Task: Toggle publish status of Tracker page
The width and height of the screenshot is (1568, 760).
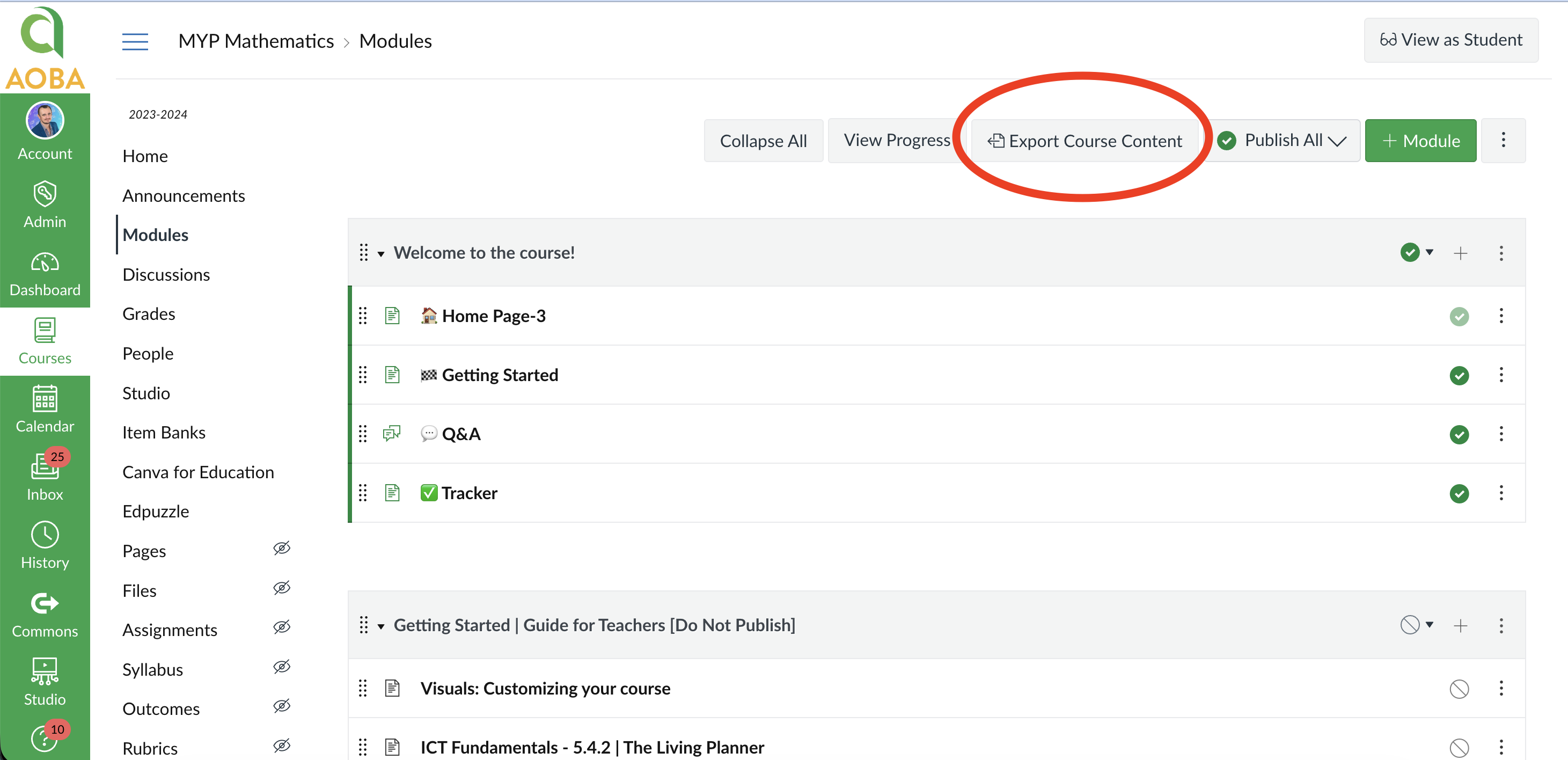Action: [x=1459, y=493]
